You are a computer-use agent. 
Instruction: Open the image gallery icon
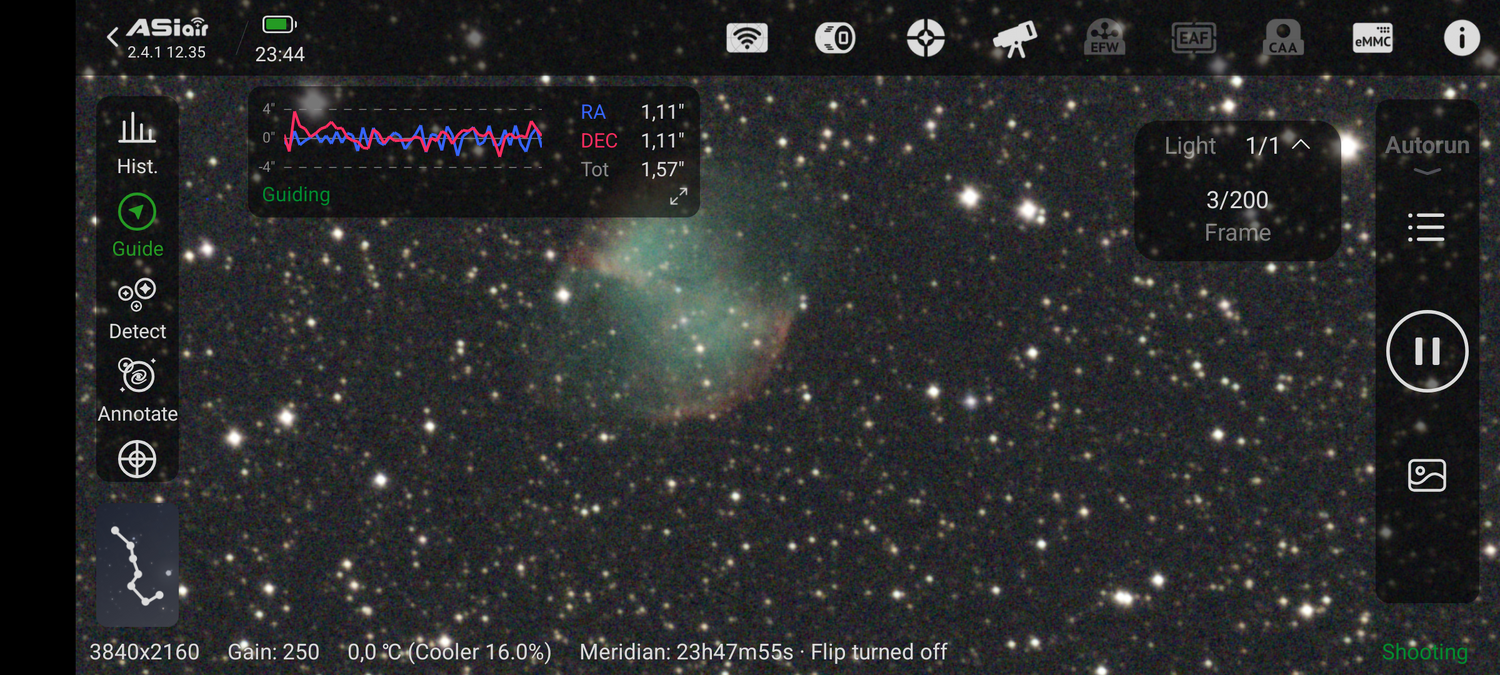tap(1427, 475)
